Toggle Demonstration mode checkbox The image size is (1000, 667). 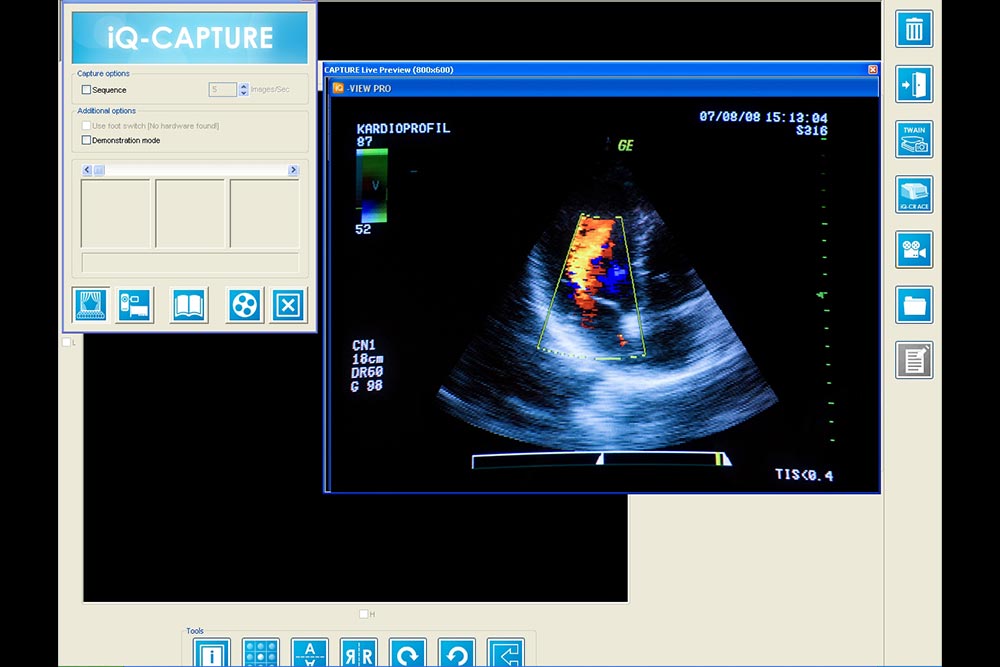[x=86, y=140]
